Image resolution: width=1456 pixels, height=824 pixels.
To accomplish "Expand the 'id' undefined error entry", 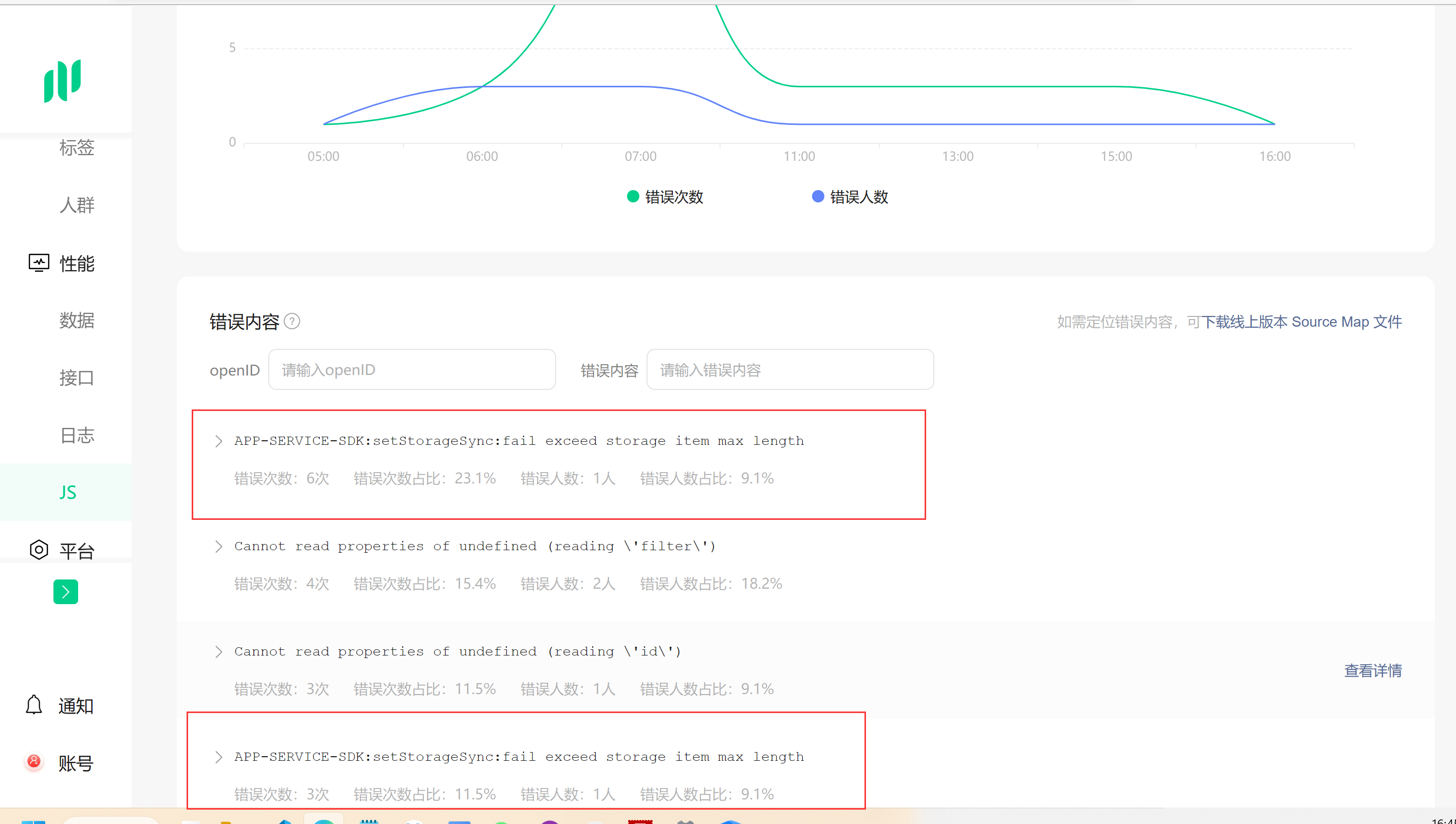I will coord(218,651).
